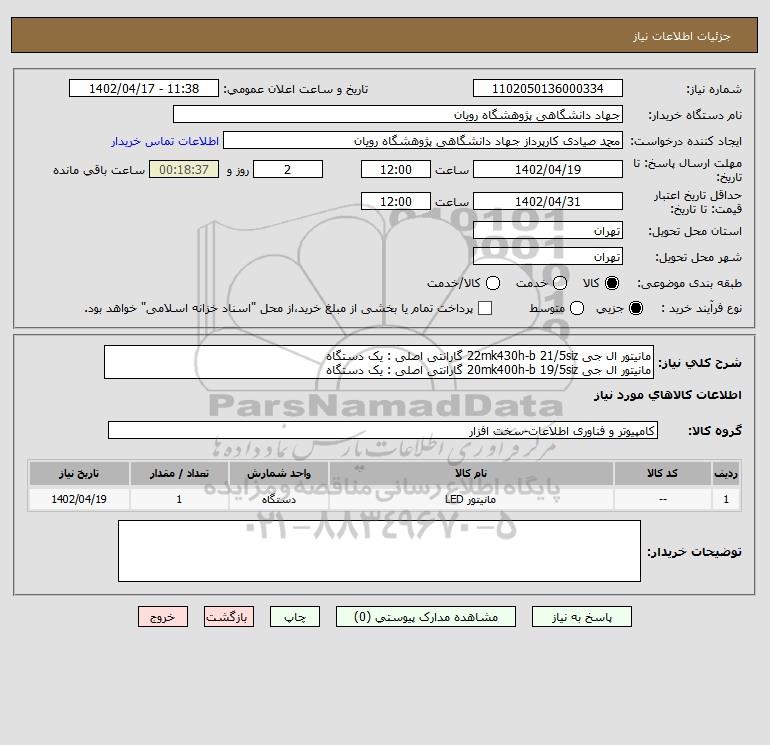Select the خدمت radio button
Image resolution: width=770 pixels, height=745 pixels.
click(560, 283)
